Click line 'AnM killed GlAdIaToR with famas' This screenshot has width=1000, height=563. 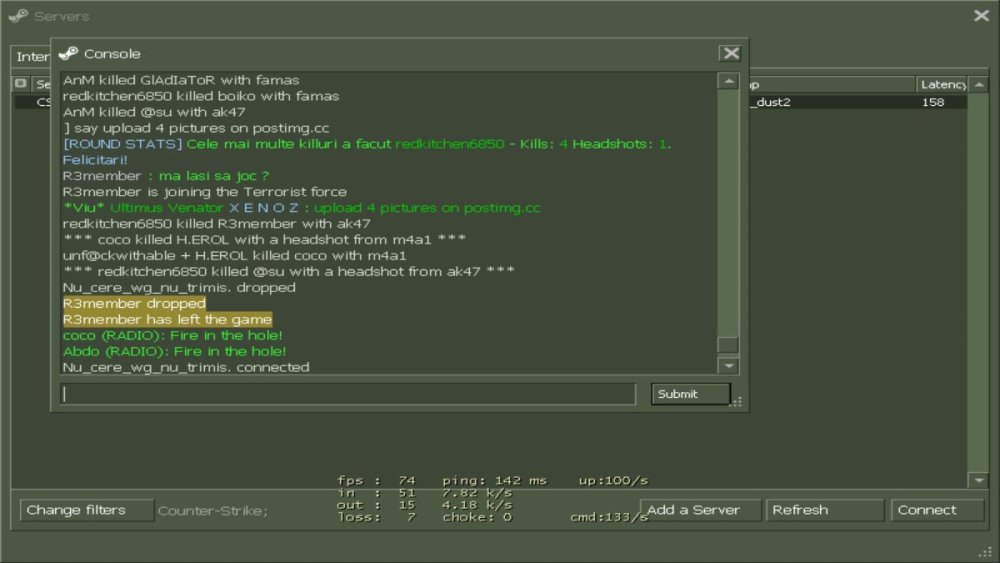[180, 80]
